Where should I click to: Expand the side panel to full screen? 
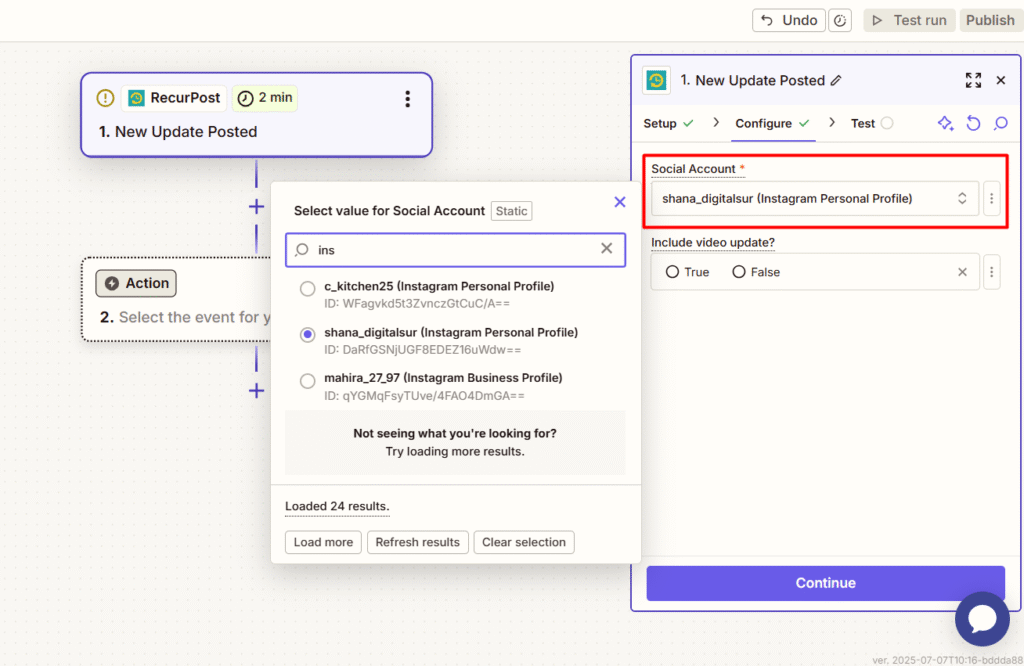click(x=973, y=80)
